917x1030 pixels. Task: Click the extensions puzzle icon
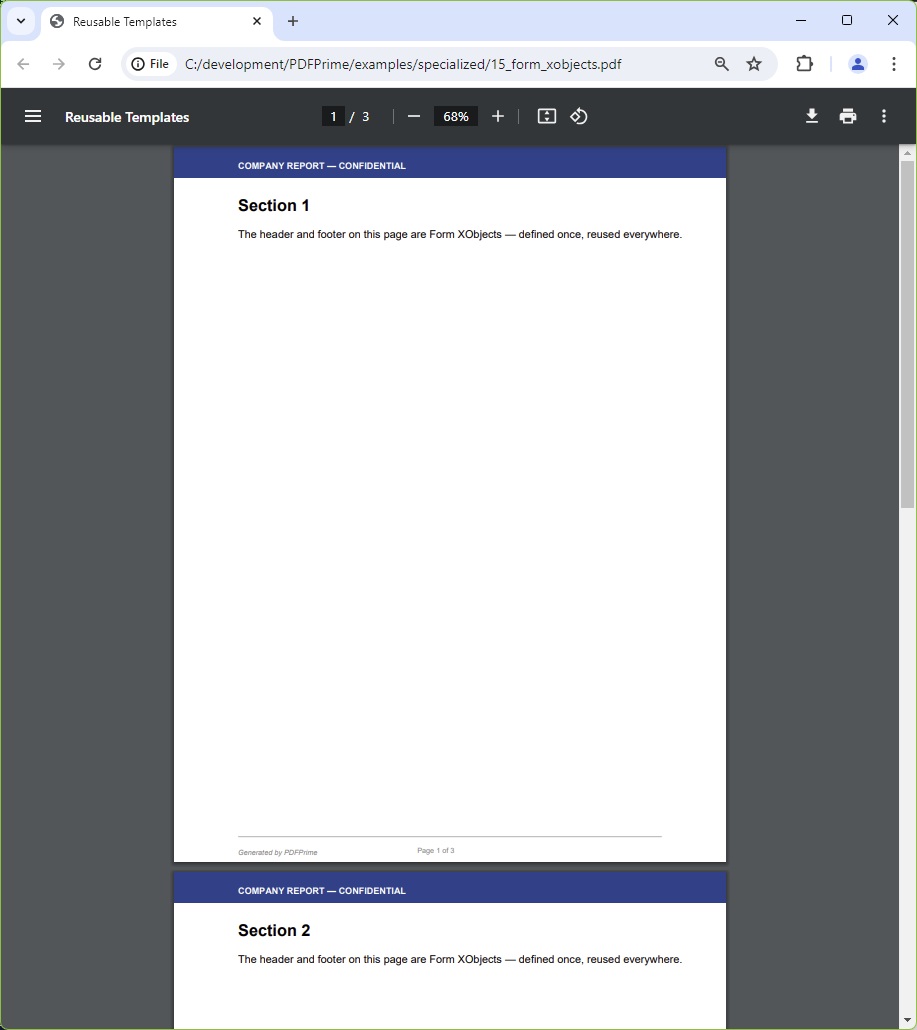coord(804,63)
